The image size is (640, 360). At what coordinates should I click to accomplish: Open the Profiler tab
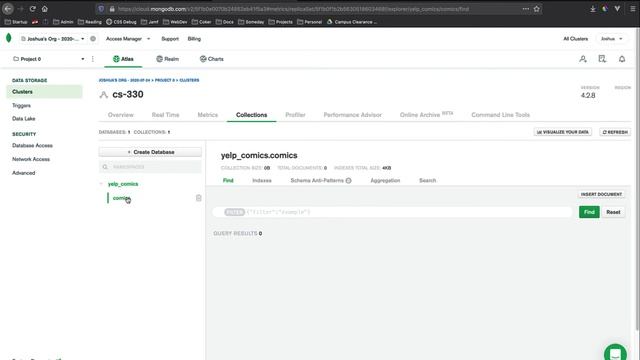click(295, 115)
